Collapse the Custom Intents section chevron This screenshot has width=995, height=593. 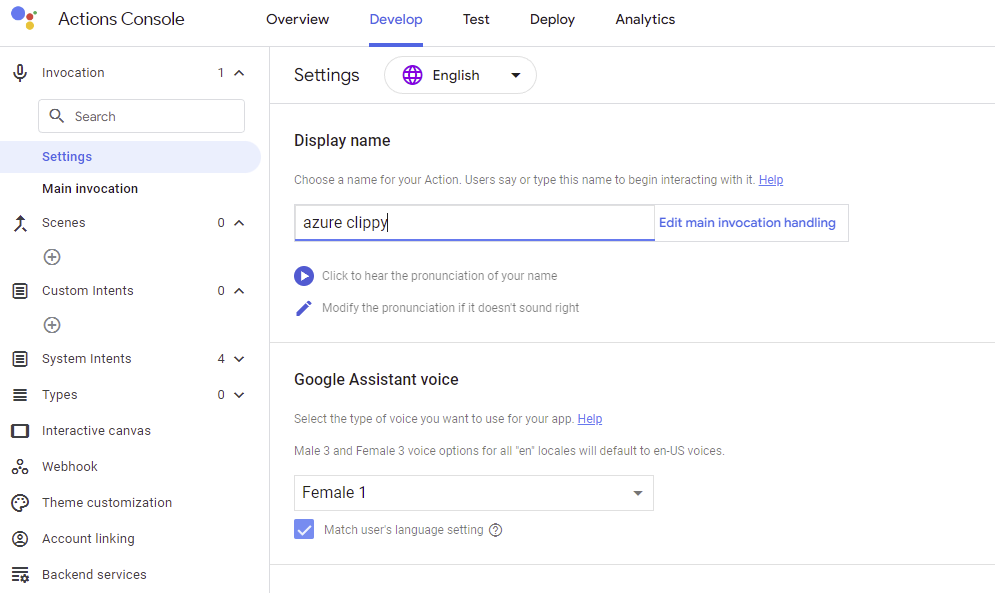239,291
